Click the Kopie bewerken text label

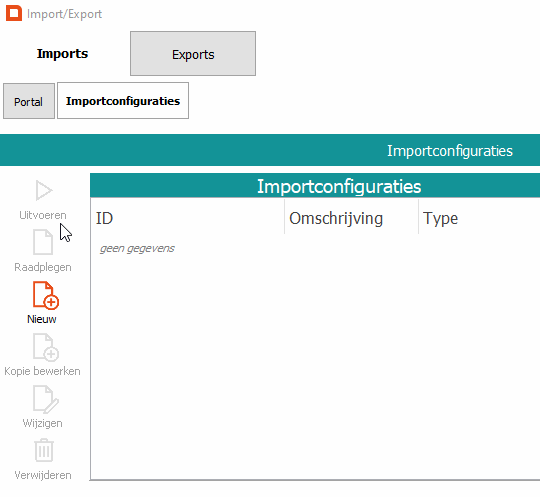click(42, 371)
